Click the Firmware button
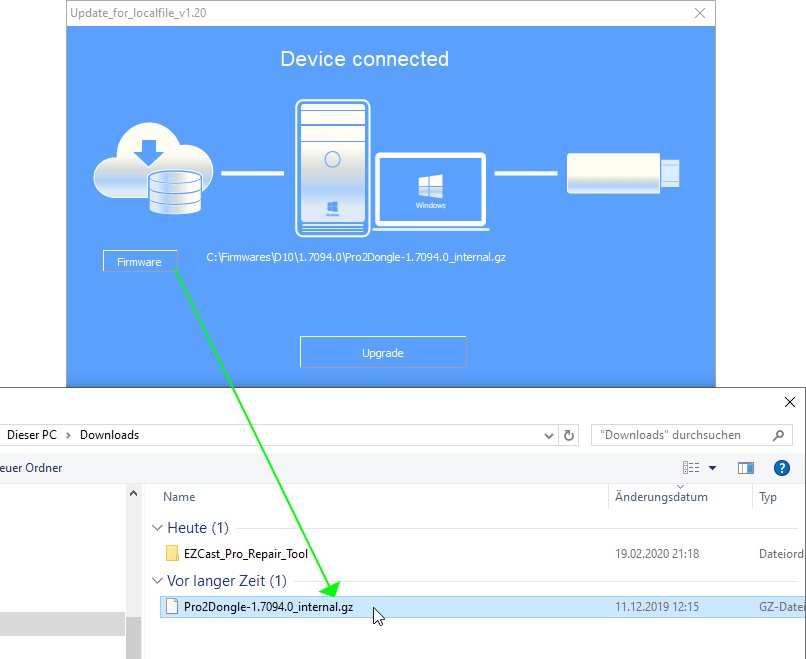806x659 pixels. 140,261
